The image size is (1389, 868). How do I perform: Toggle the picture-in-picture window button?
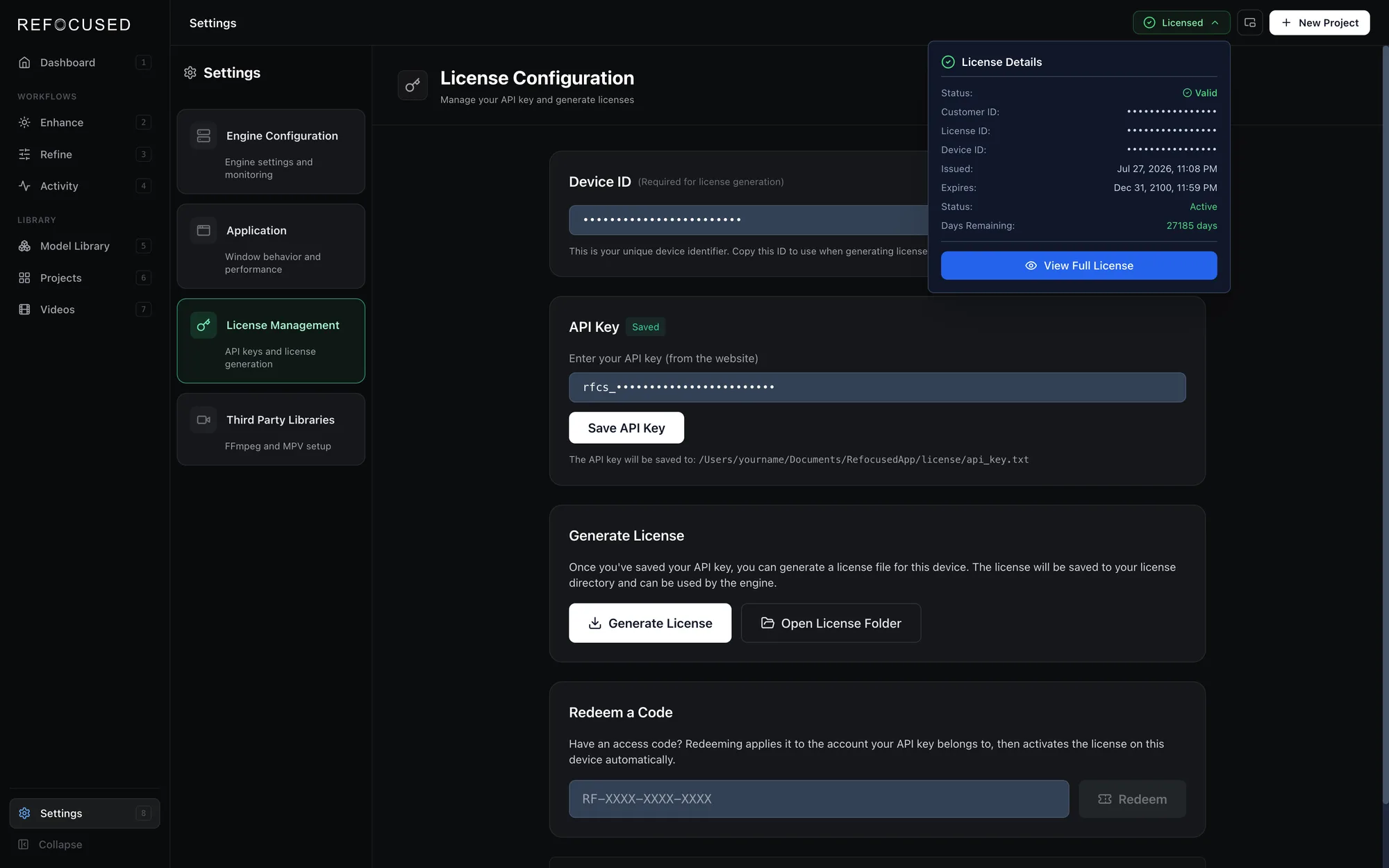pyautogui.click(x=1249, y=23)
